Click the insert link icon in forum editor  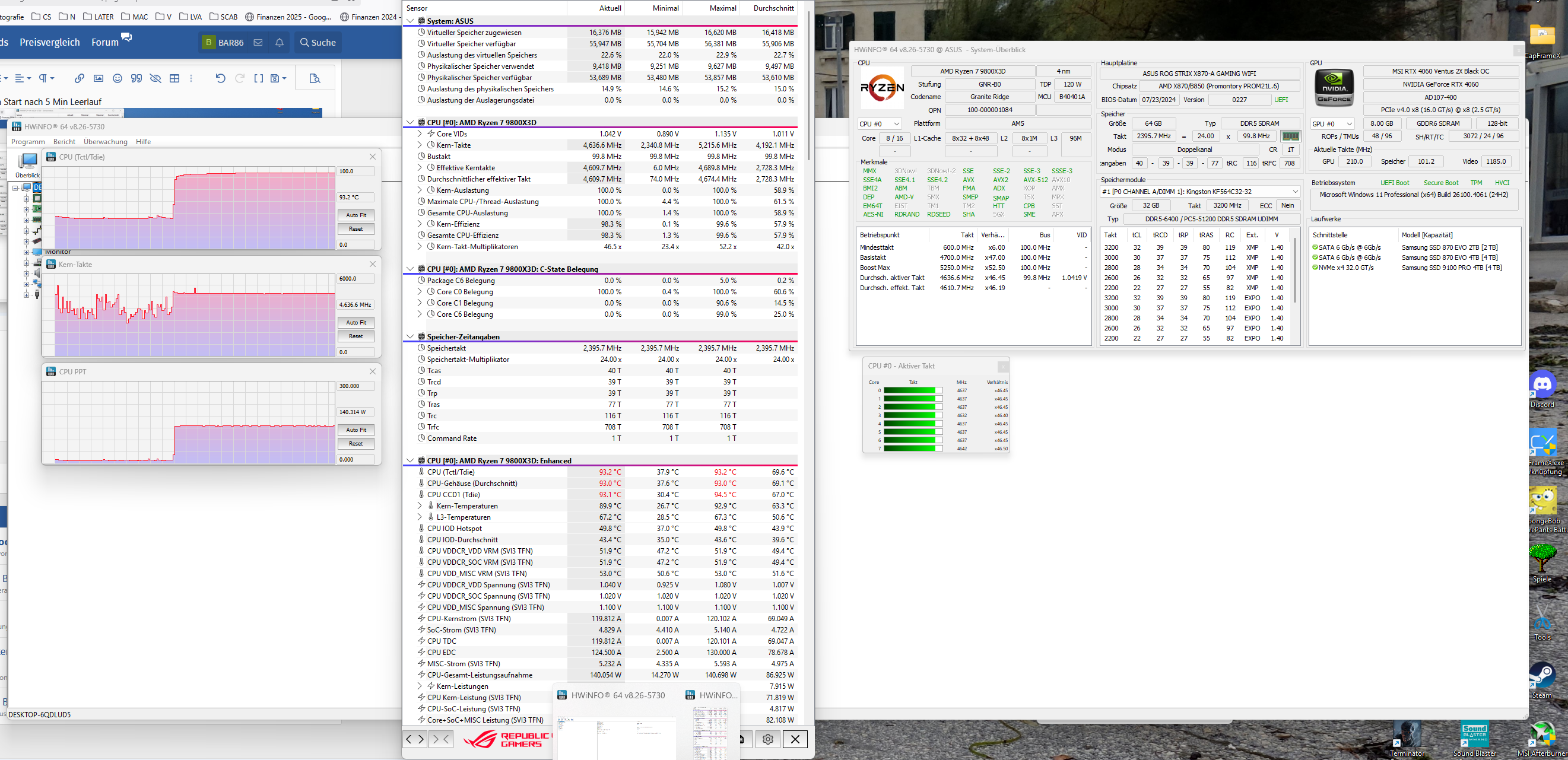pyautogui.click(x=79, y=78)
